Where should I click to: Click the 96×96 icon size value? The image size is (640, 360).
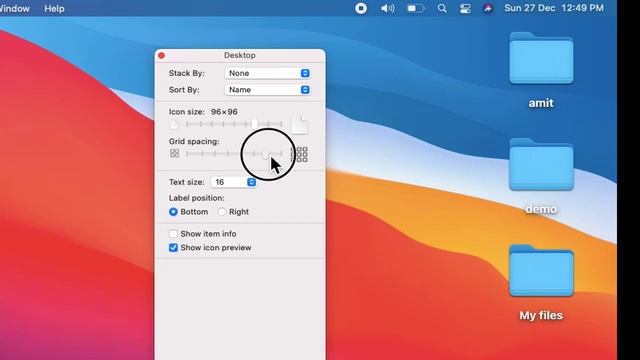(224, 112)
